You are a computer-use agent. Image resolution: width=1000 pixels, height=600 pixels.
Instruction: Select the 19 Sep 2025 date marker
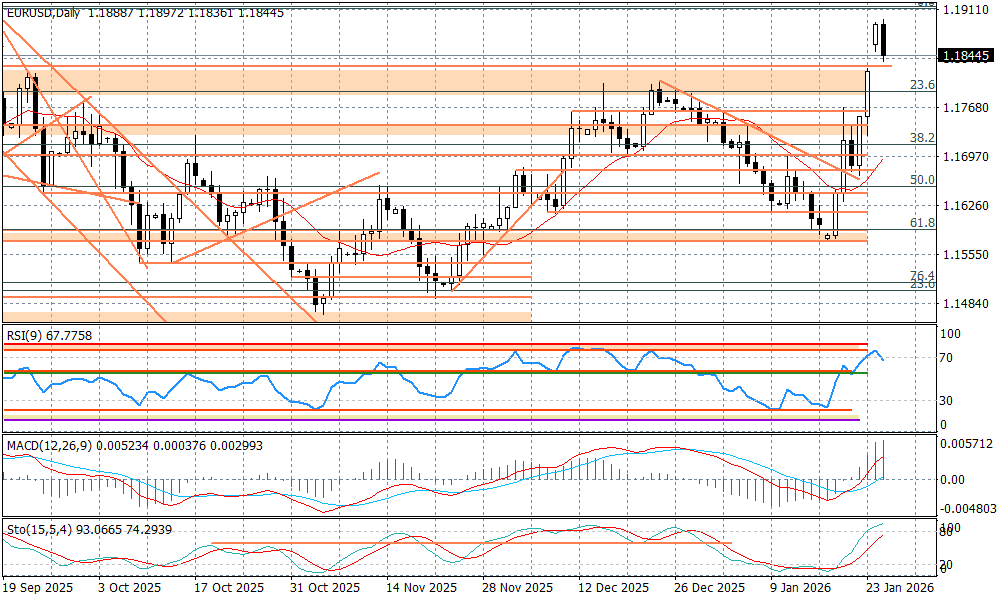point(38,589)
